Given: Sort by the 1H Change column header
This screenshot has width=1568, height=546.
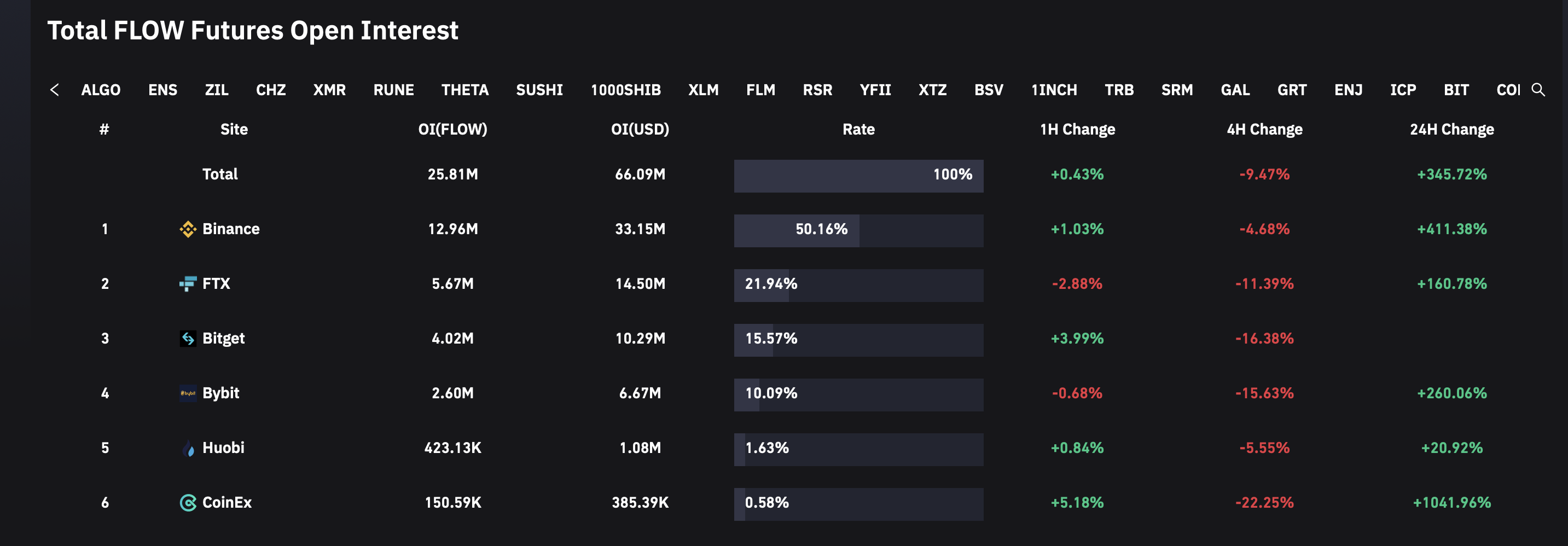Looking at the screenshot, I should (1077, 130).
